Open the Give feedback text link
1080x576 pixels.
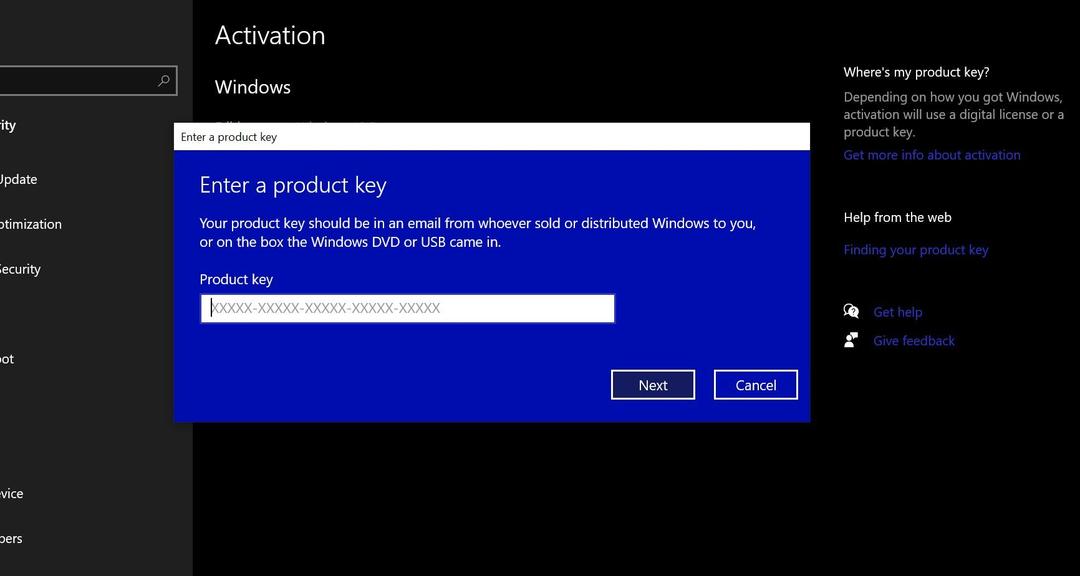click(x=913, y=341)
